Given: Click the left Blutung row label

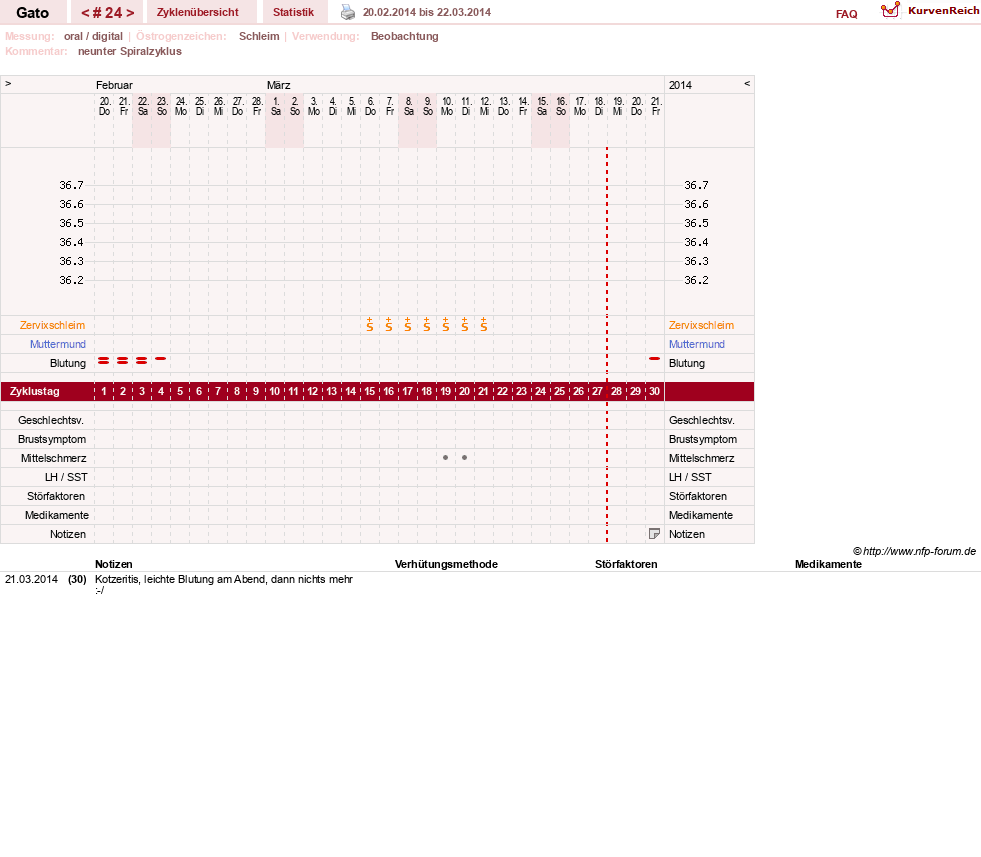Looking at the screenshot, I should click(68, 363).
